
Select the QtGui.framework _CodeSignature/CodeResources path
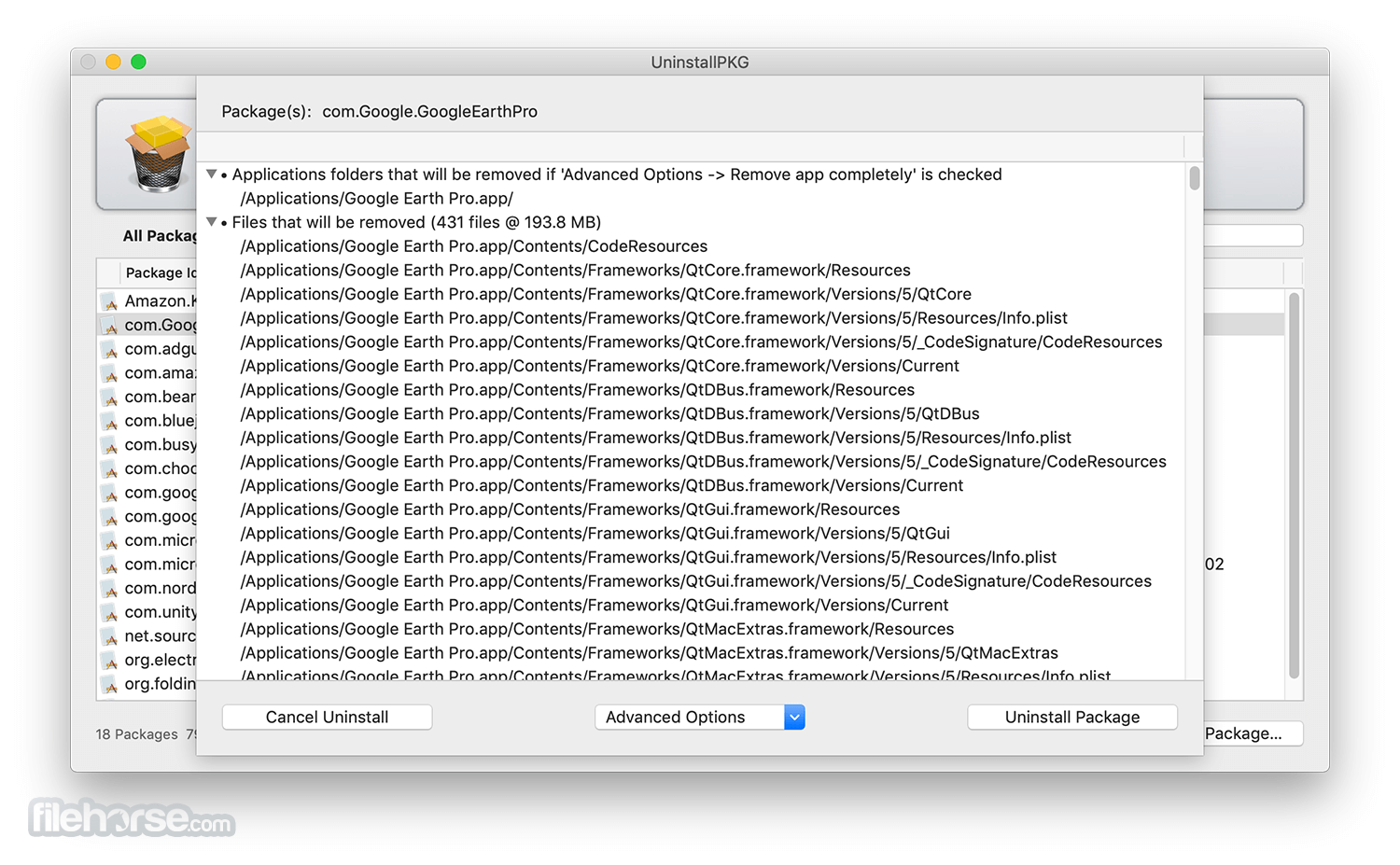pos(695,581)
